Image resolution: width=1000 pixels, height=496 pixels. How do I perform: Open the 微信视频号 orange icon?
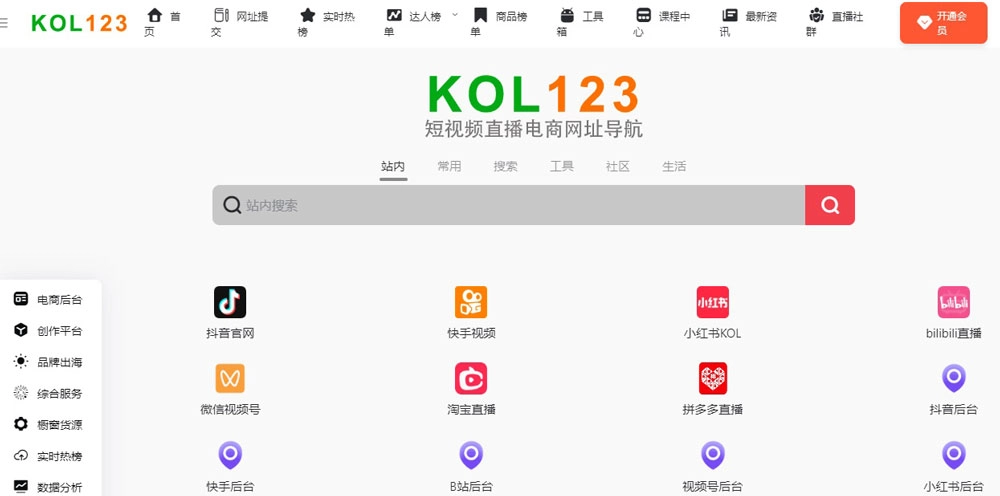230,379
